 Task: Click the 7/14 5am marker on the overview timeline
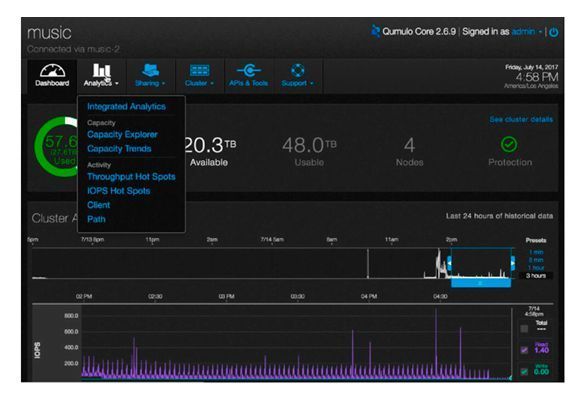tap(272, 240)
